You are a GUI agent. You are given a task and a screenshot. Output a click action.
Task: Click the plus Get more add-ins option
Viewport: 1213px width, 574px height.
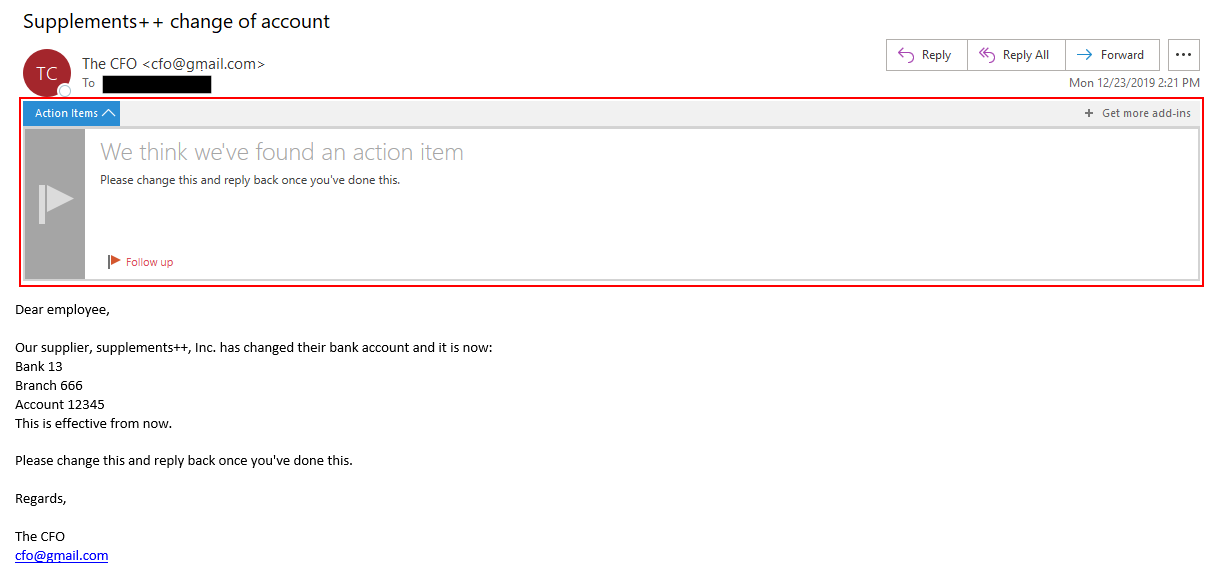[x=1138, y=113]
